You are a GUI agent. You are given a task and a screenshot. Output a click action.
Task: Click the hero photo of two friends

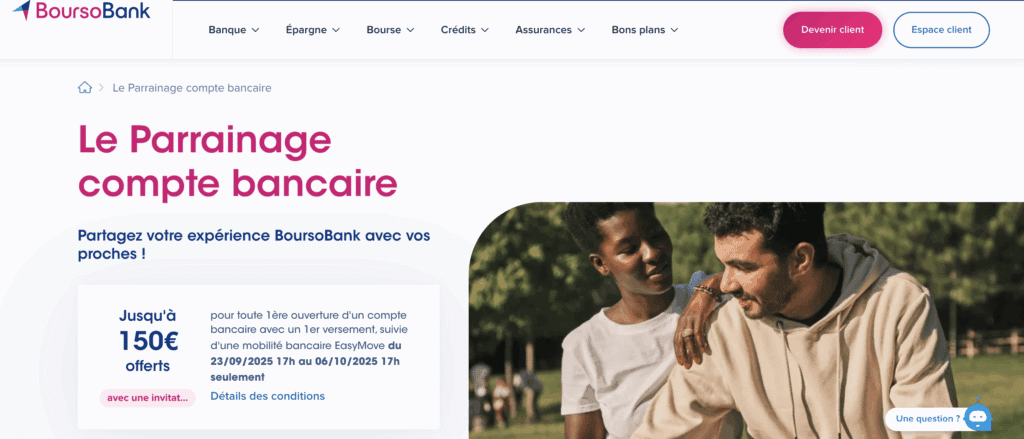point(746,320)
